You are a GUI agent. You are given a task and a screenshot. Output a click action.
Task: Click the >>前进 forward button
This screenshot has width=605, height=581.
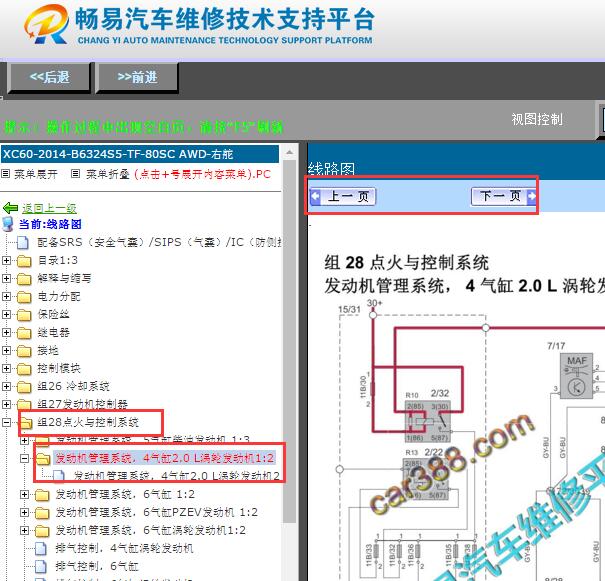point(137,78)
